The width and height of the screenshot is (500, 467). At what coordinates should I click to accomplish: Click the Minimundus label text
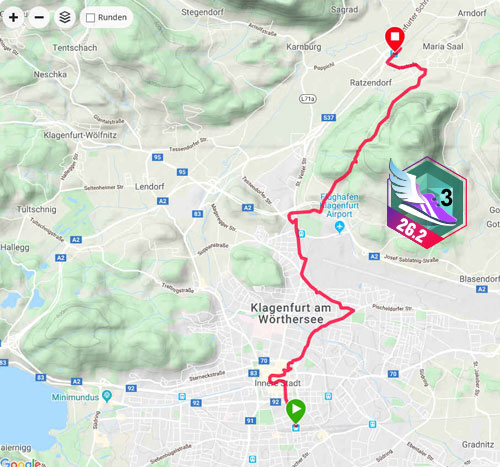point(75,397)
